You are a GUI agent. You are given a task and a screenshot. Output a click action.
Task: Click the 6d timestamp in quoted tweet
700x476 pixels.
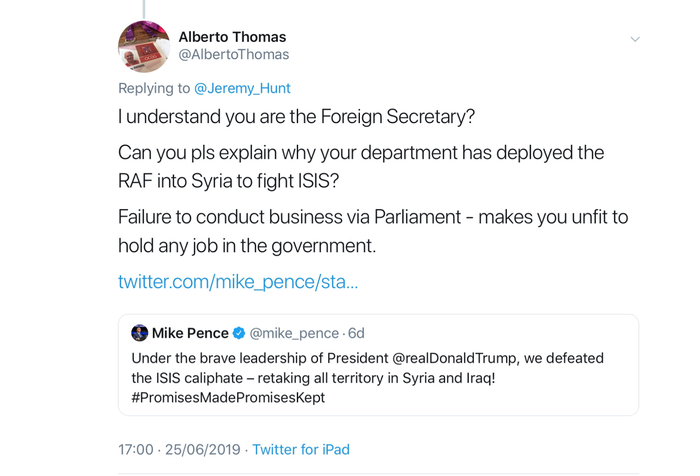(x=356, y=333)
